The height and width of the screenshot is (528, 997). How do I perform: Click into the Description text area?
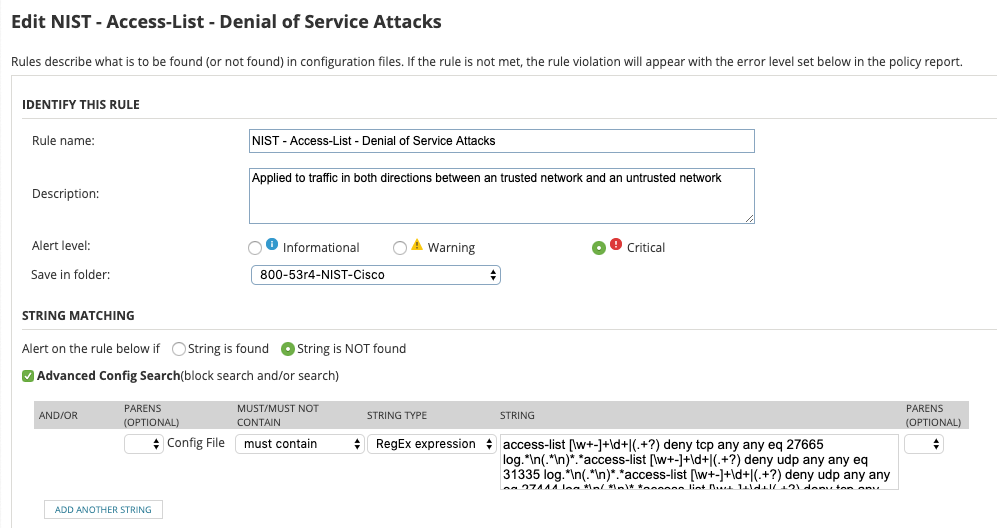pos(501,194)
